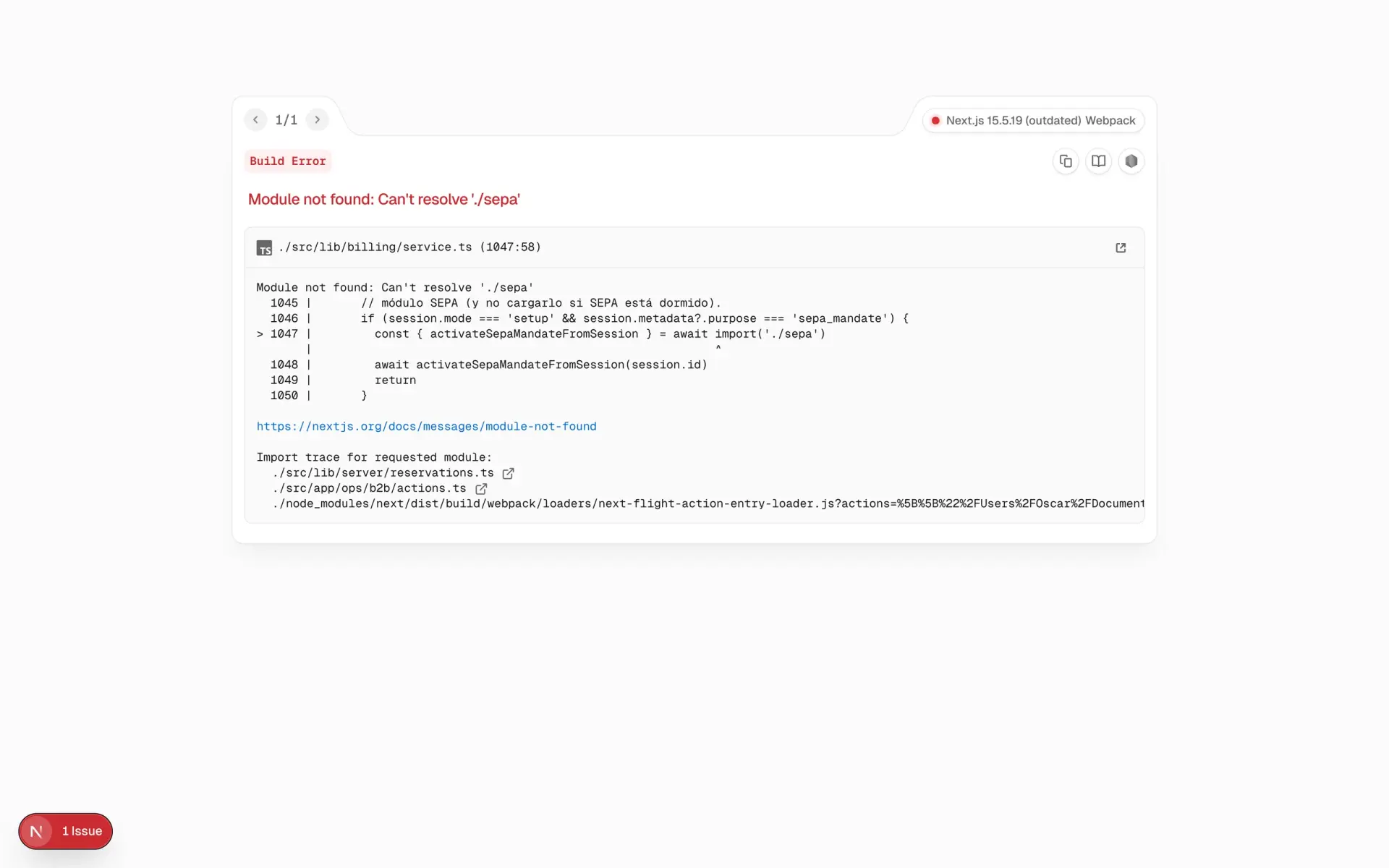This screenshot has height=868, width=1389.
Task: Click the red outdated status dot
Action: coord(935,121)
